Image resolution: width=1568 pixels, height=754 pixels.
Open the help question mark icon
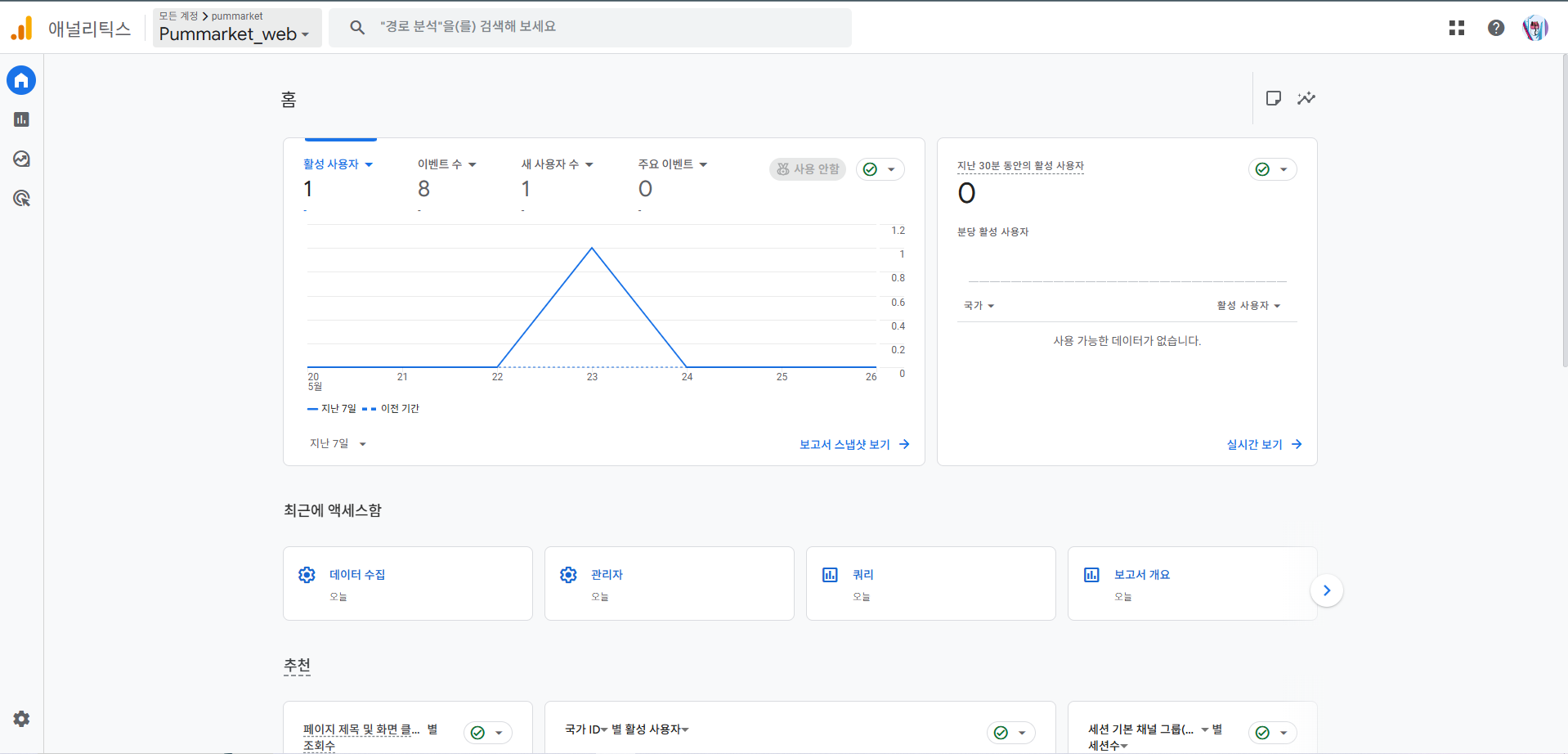pyautogui.click(x=1495, y=28)
